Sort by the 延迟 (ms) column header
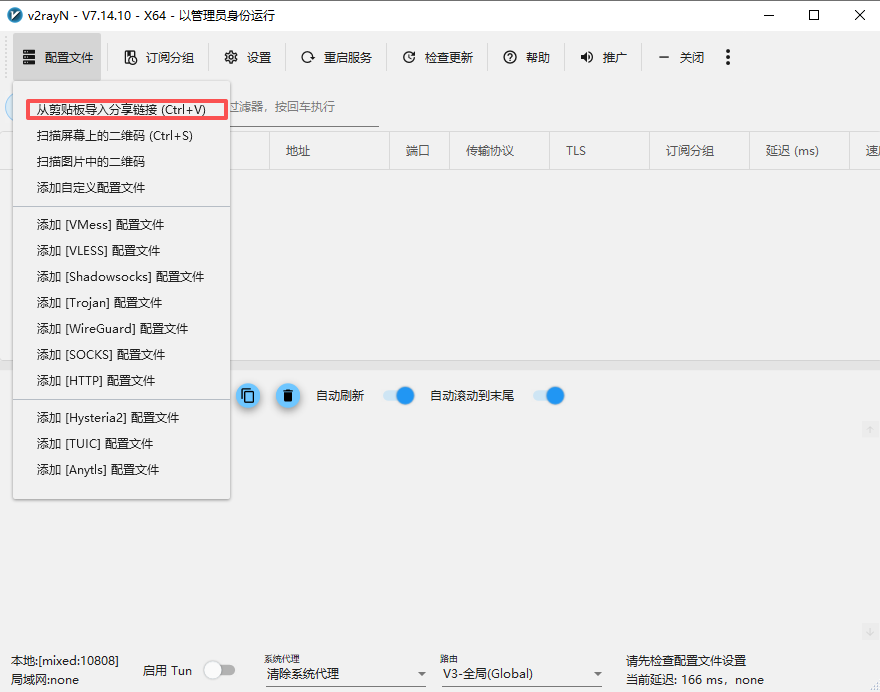The height and width of the screenshot is (692, 880). click(792, 151)
